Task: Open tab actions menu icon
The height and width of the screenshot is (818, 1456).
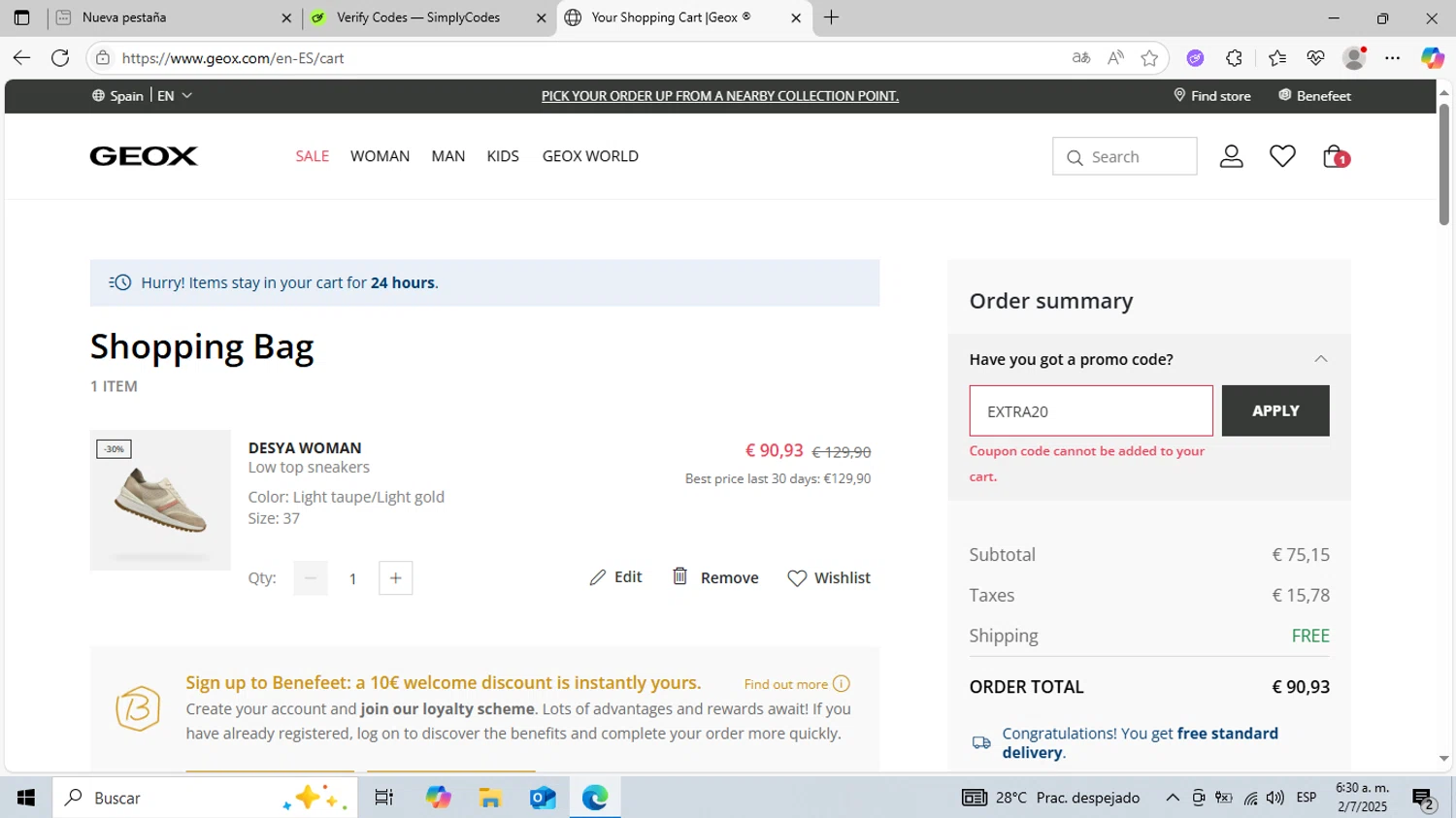Action: coord(21,17)
